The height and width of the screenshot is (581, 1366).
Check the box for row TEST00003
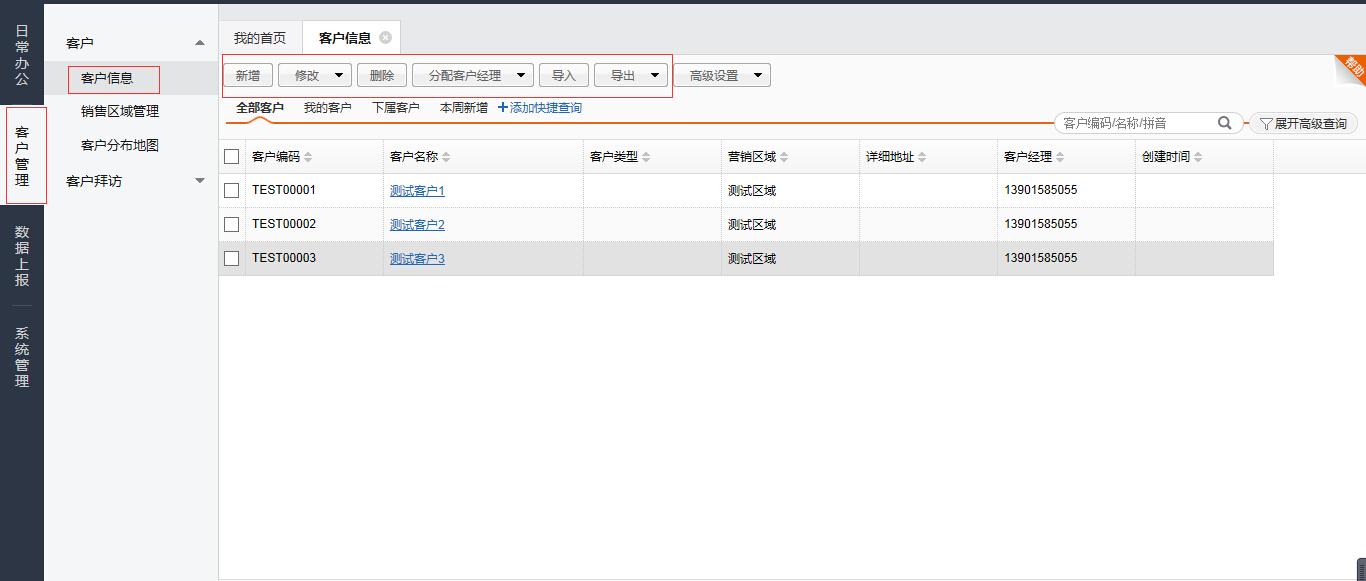(232, 258)
